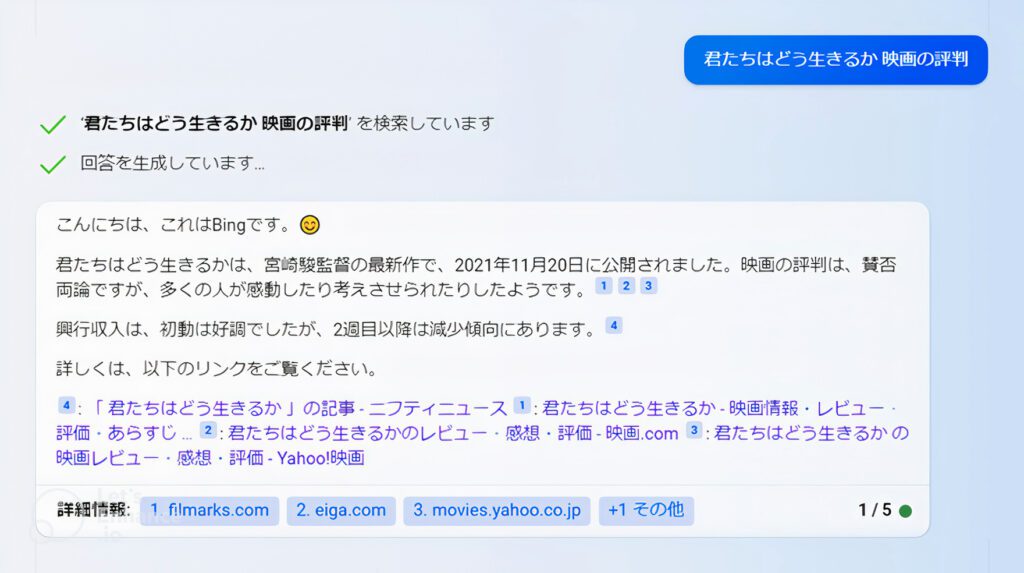
Task: Click citation 1 after the 賛否両論 paragraph
Action: (x=603, y=286)
